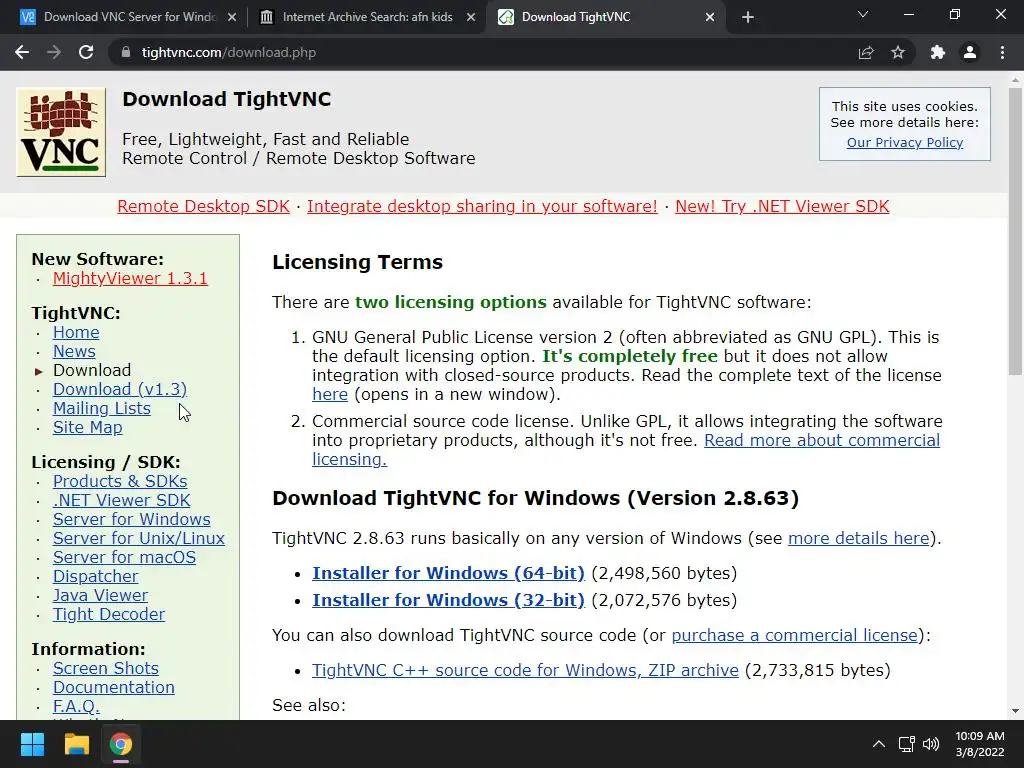Click Integrate desktop sharing in your software
Image resolution: width=1024 pixels, height=768 pixels.
482,206
